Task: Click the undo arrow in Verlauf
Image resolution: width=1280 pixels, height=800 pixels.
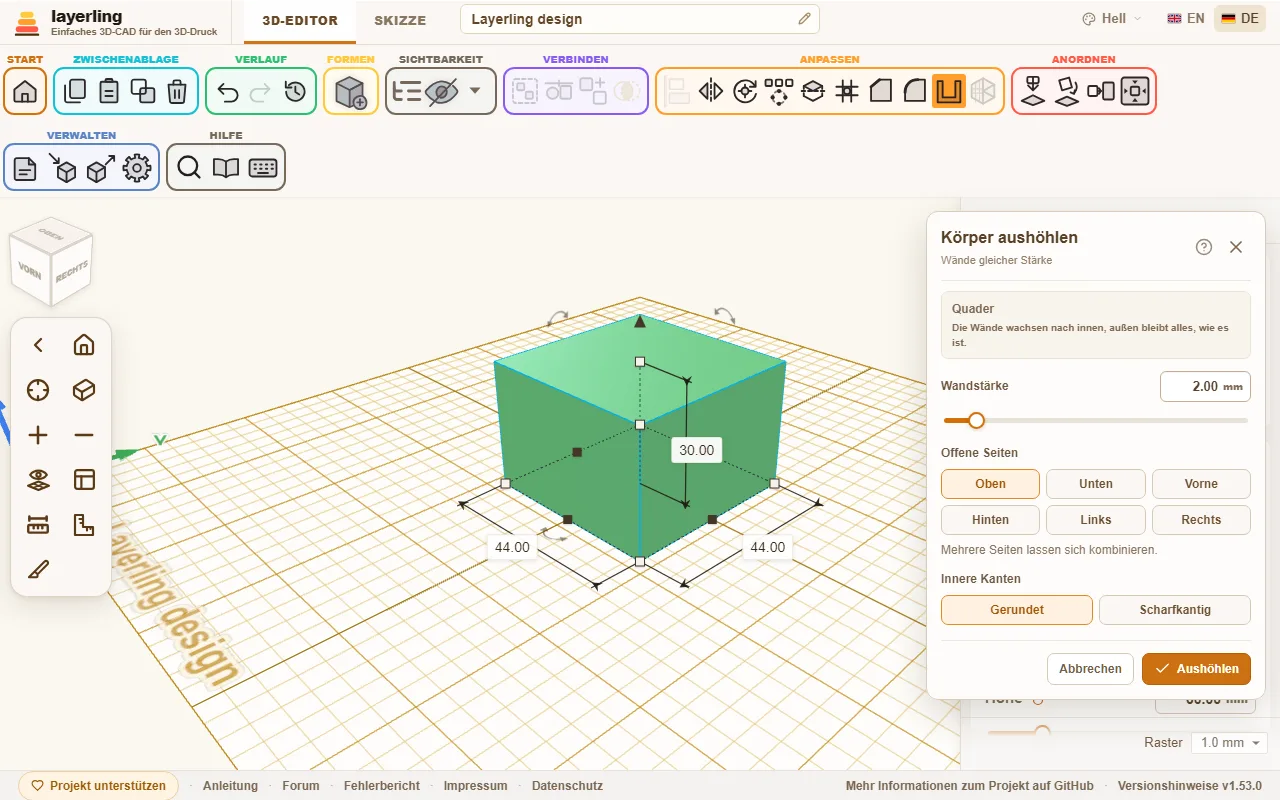Action: point(228,92)
